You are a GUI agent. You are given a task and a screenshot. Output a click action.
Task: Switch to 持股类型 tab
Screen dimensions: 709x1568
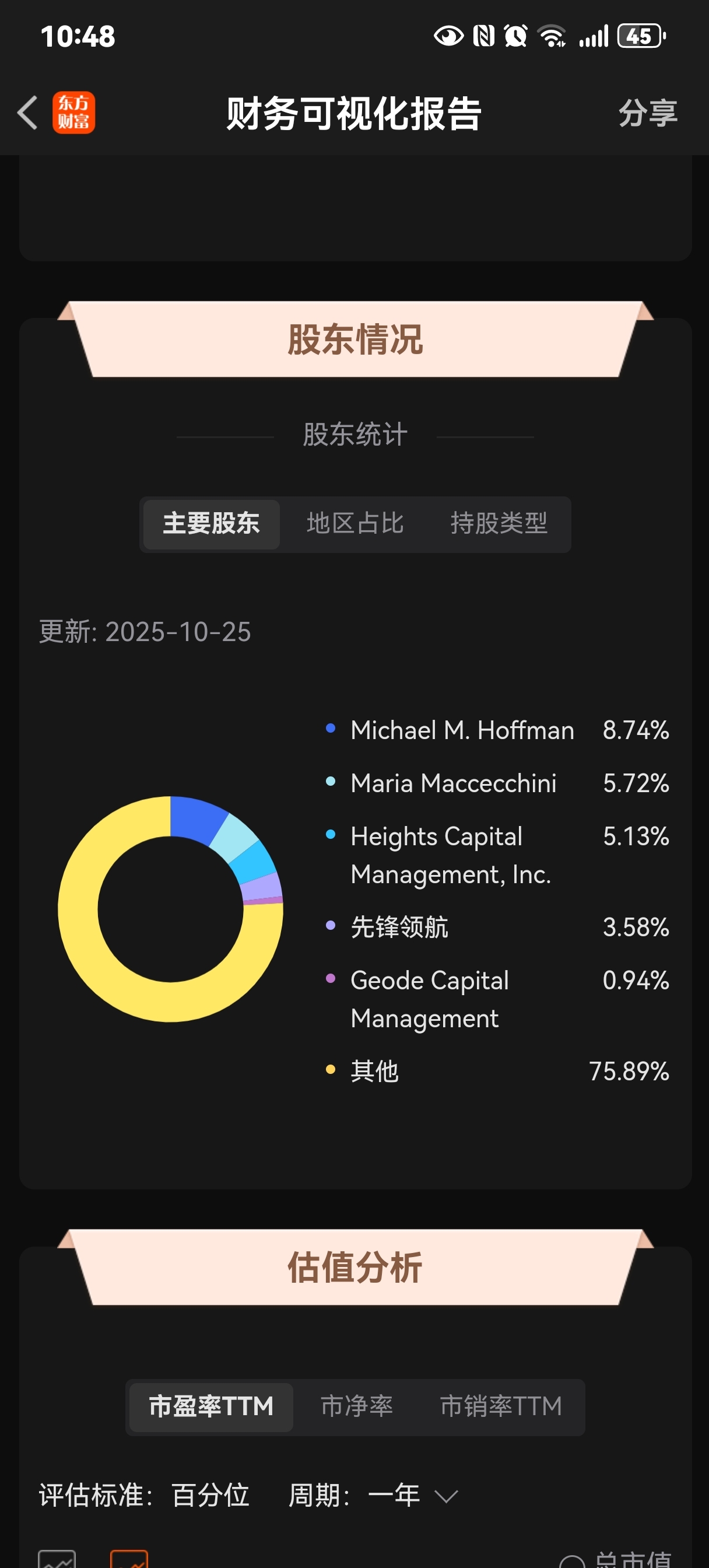coord(499,524)
